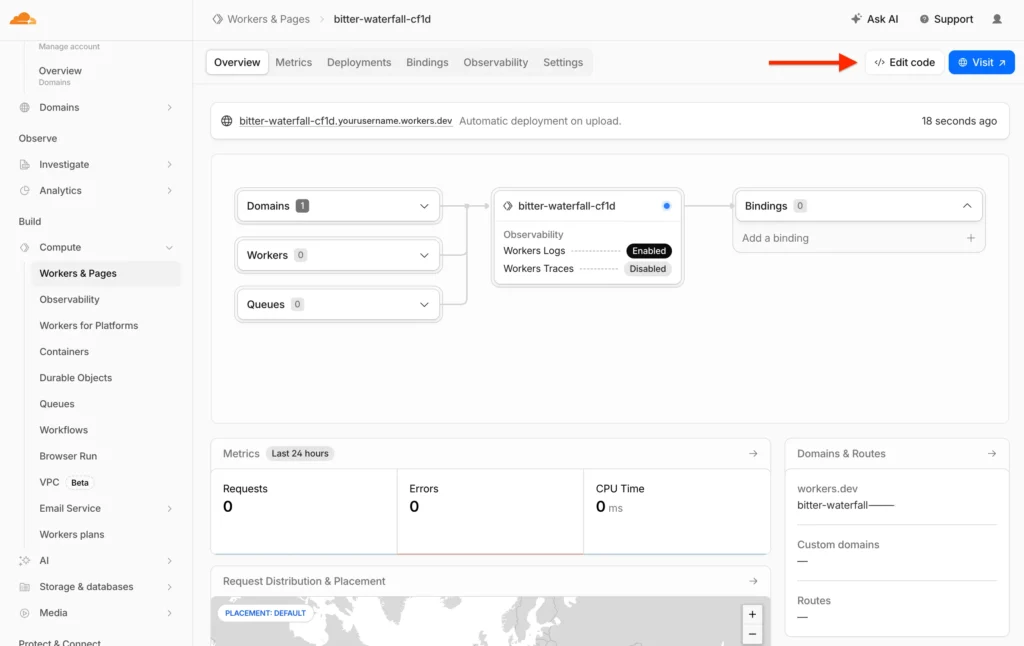Click the PLACEMENT: DEFAULT label
Screen dimensions: 1024x646
(x=265, y=613)
